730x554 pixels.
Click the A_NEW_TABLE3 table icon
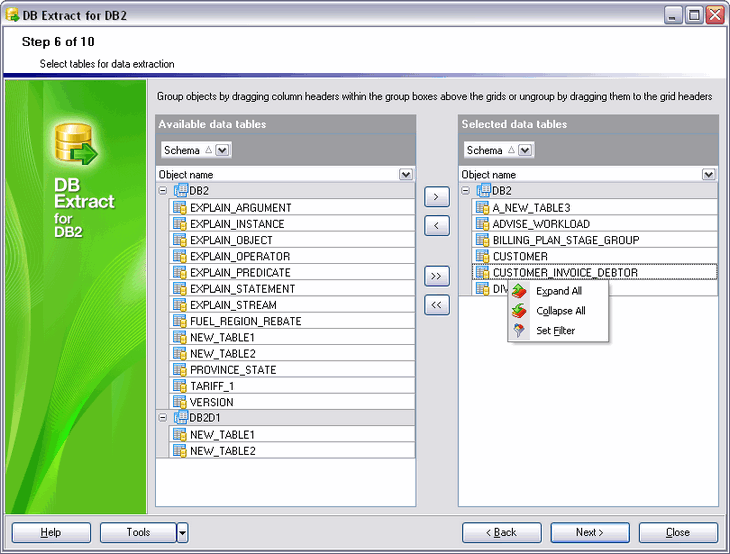point(482,207)
